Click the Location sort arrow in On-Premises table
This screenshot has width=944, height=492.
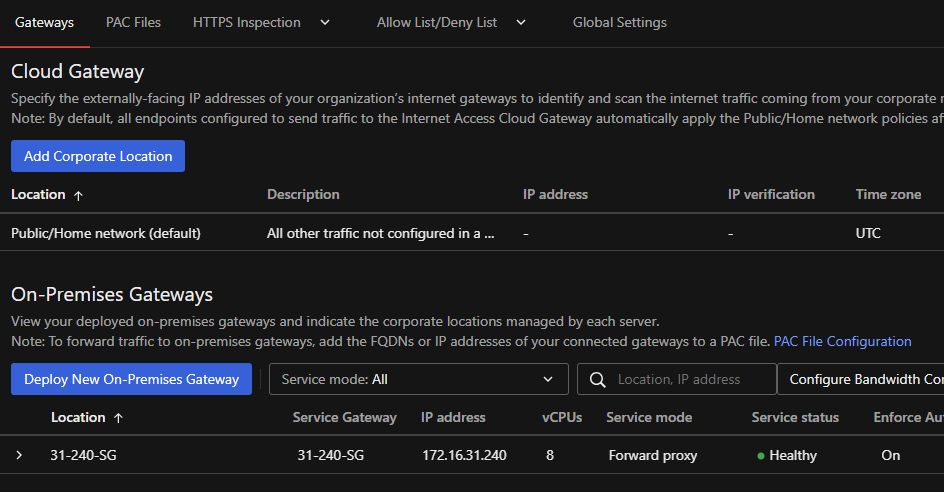click(119, 418)
